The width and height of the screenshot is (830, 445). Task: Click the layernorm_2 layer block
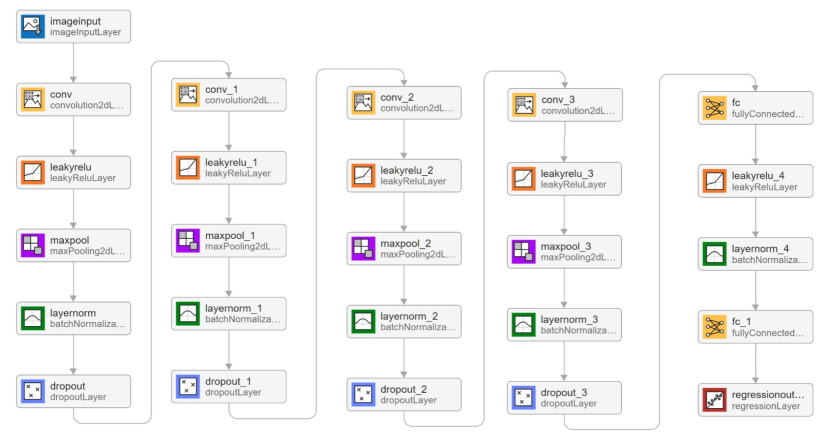tap(404, 321)
